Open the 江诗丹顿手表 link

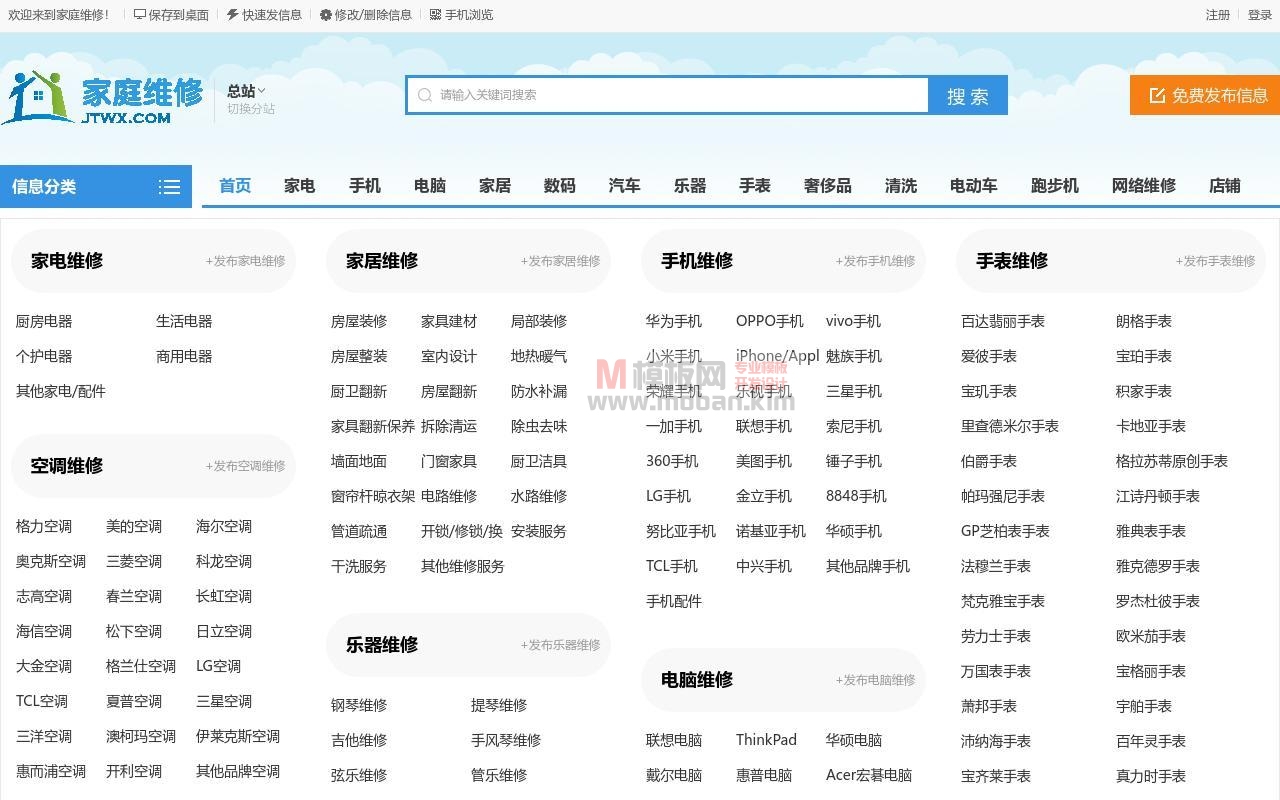point(1158,496)
